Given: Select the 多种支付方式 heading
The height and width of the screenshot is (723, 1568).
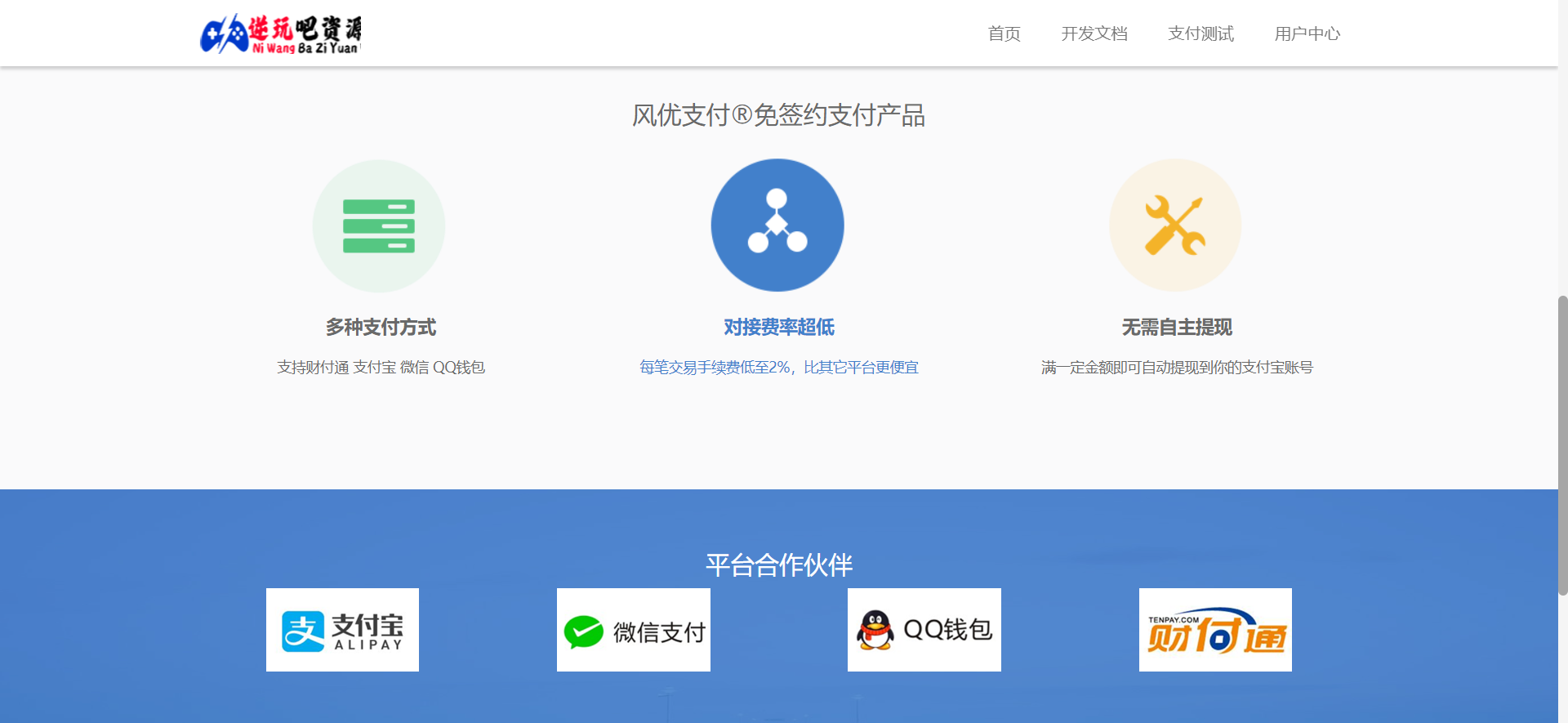Looking at the screenshot, I should (x=381, y=327).
